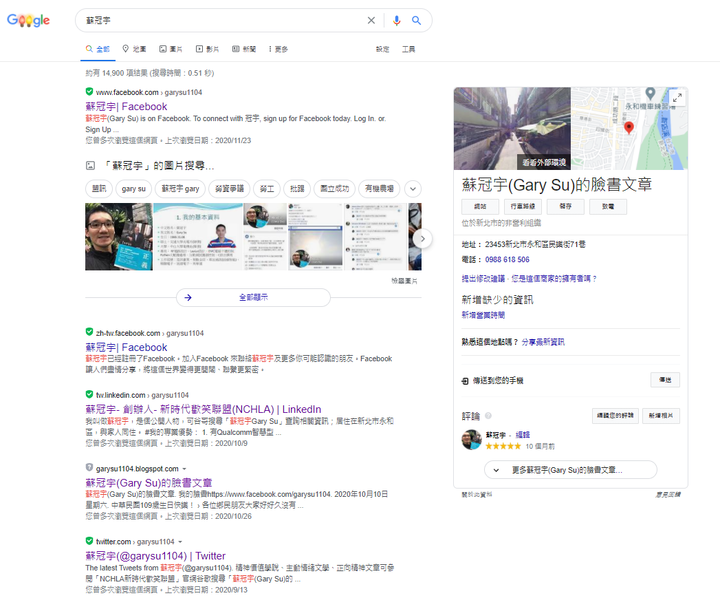Click 儲存 (Save) button in panel
The width and height of the screenshot is (720, 609).
pyautogui.click(x=565, y=207)
